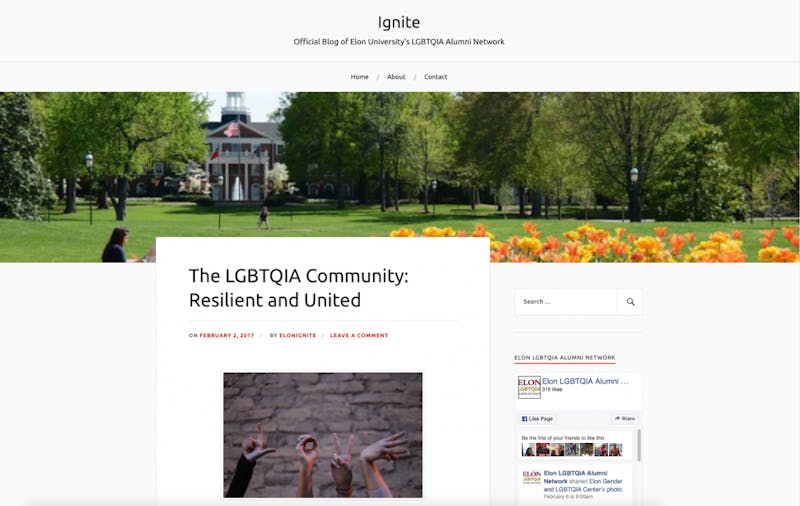
Task: Click the Ignite site title
Action: pos(398,22)
